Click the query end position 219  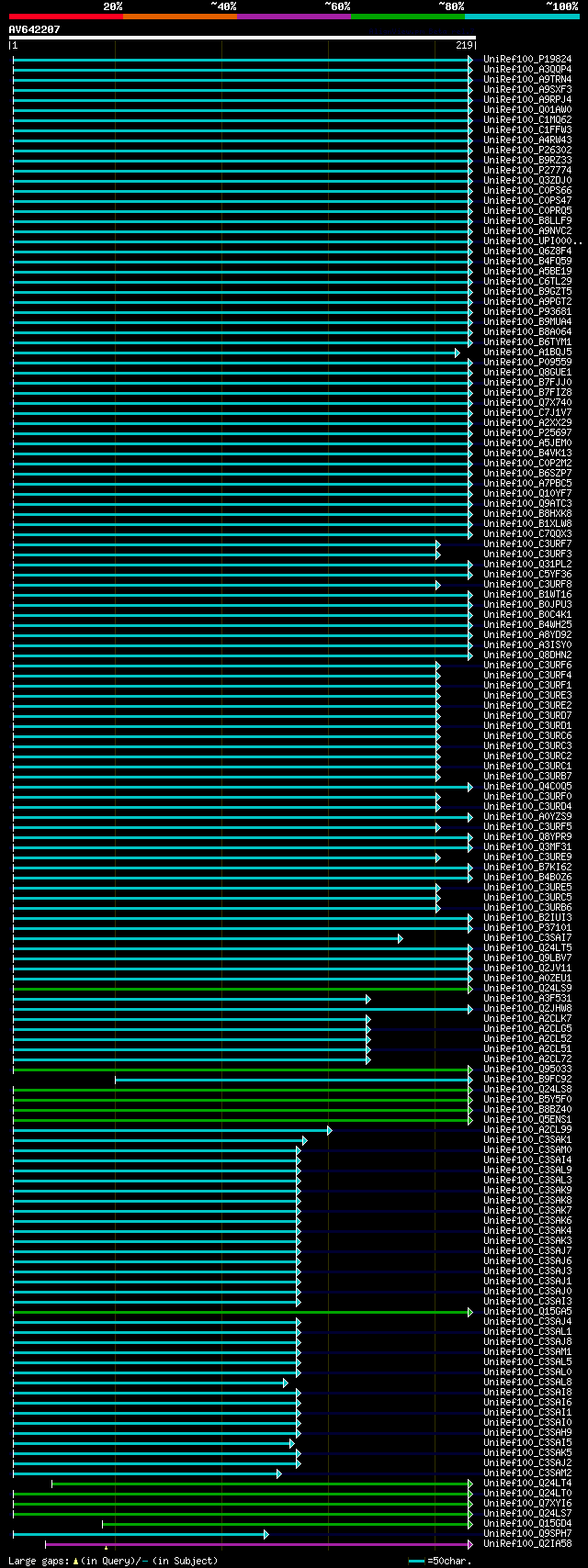464,45
